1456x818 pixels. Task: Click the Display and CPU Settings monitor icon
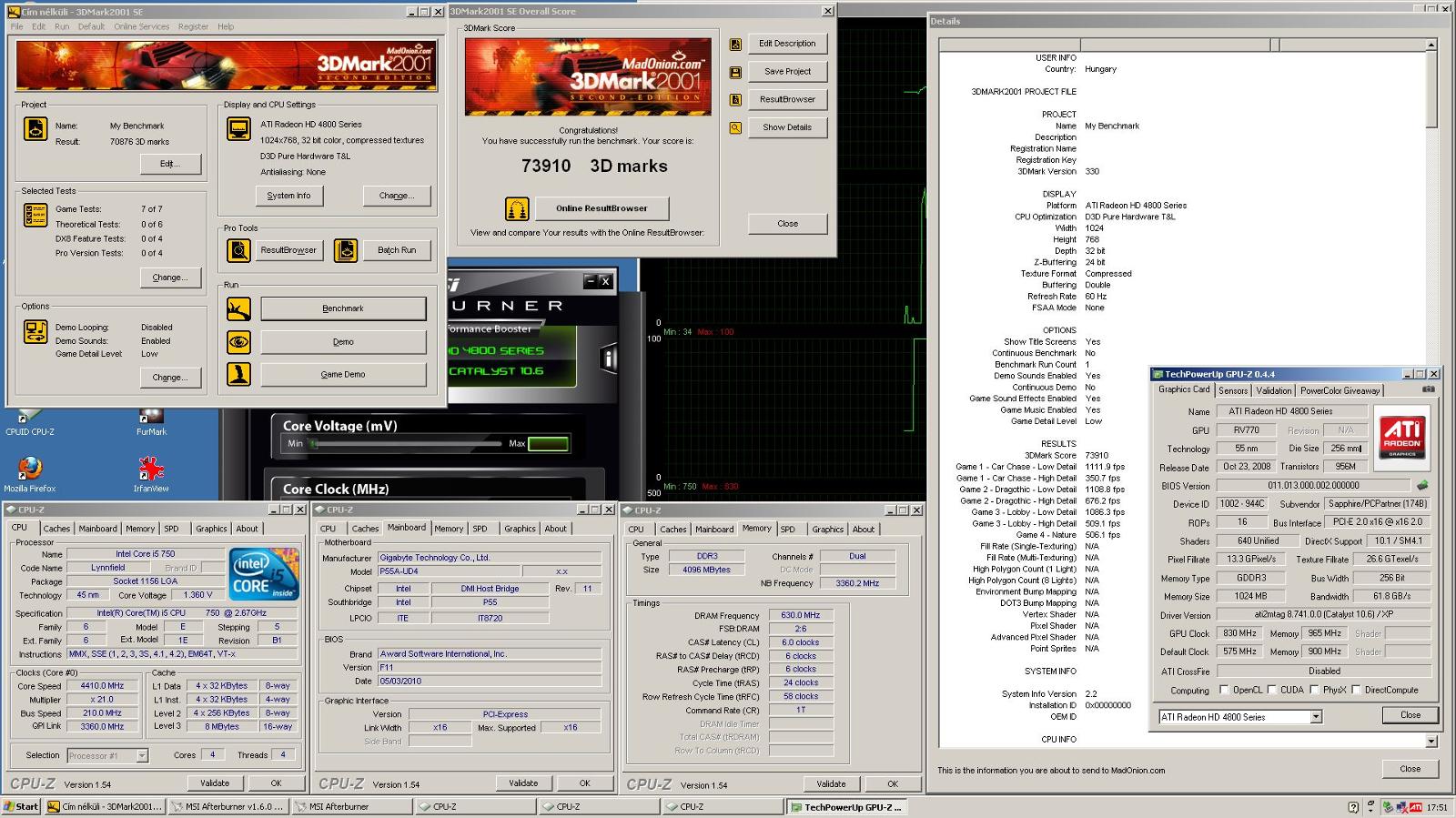[238, 128]
